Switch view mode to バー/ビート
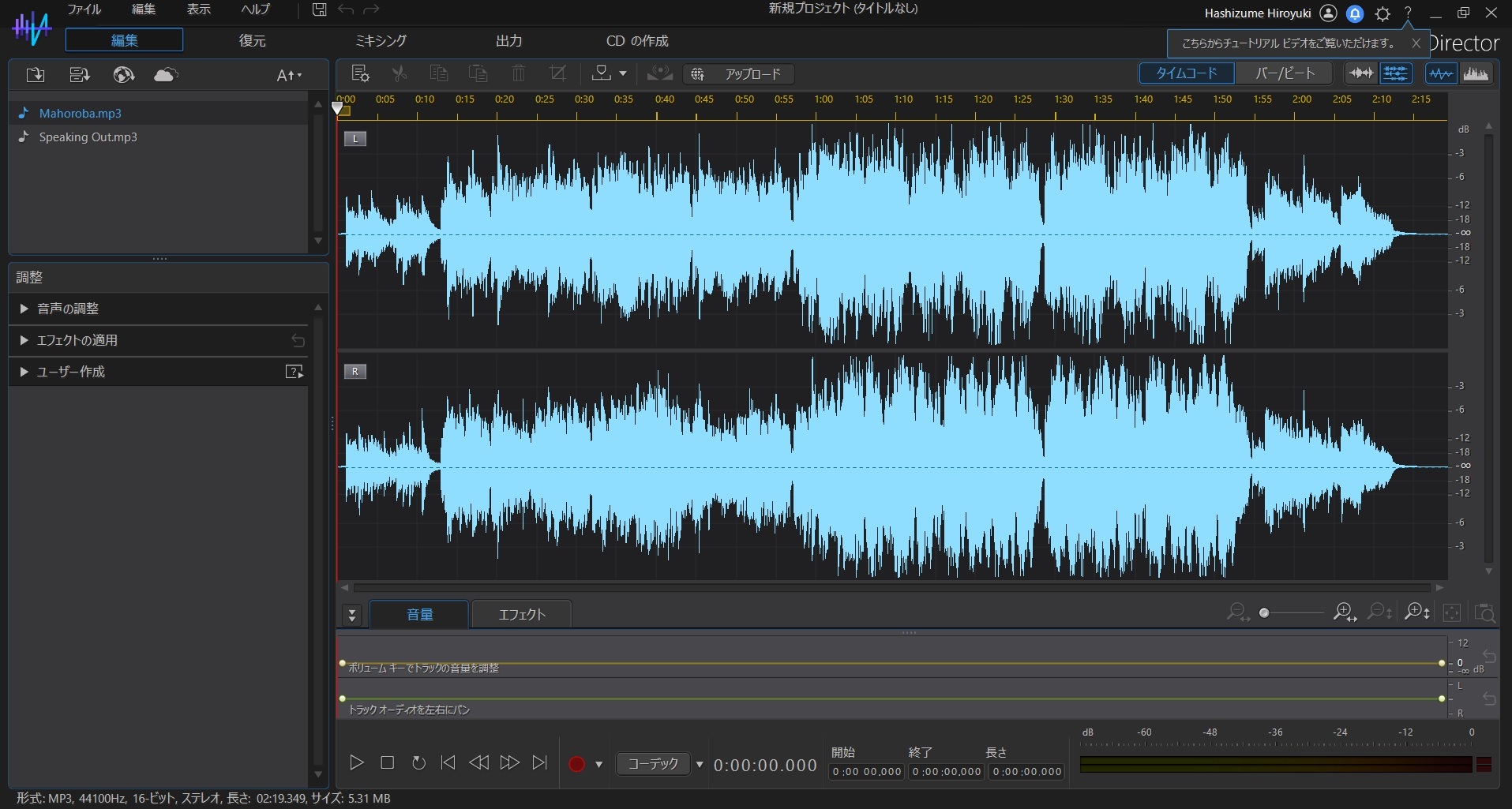The image size is (1512, 809). pyautogui.click(x=1283, y=73)
